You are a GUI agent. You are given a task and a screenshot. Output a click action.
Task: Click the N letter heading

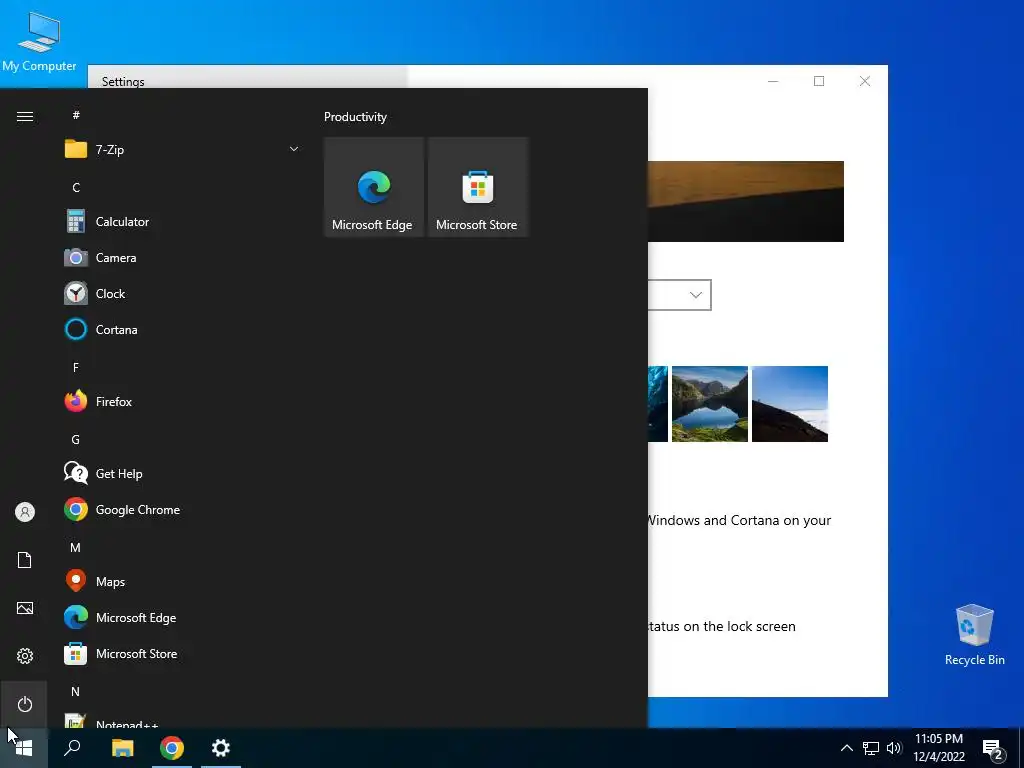point(76,691)
